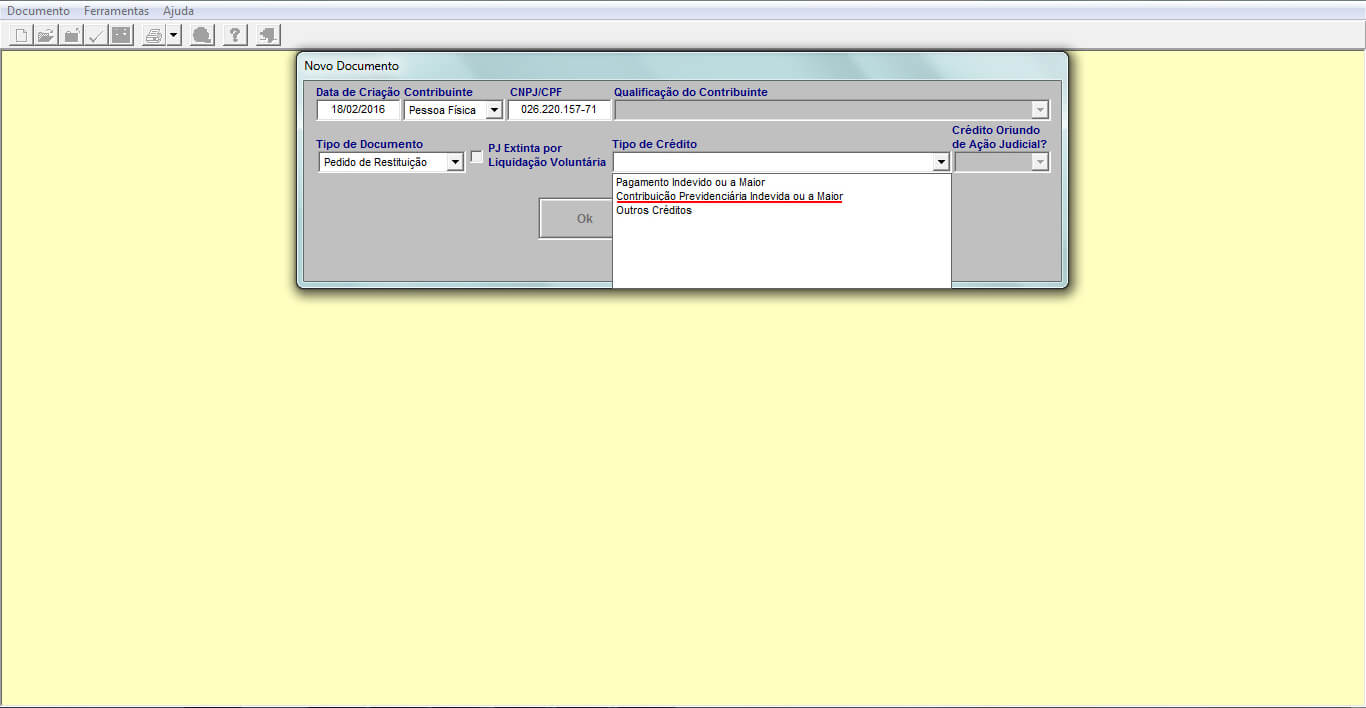Click the printer toolbar icon
This screenshot has width=1366, height=708.
point(153,35)
